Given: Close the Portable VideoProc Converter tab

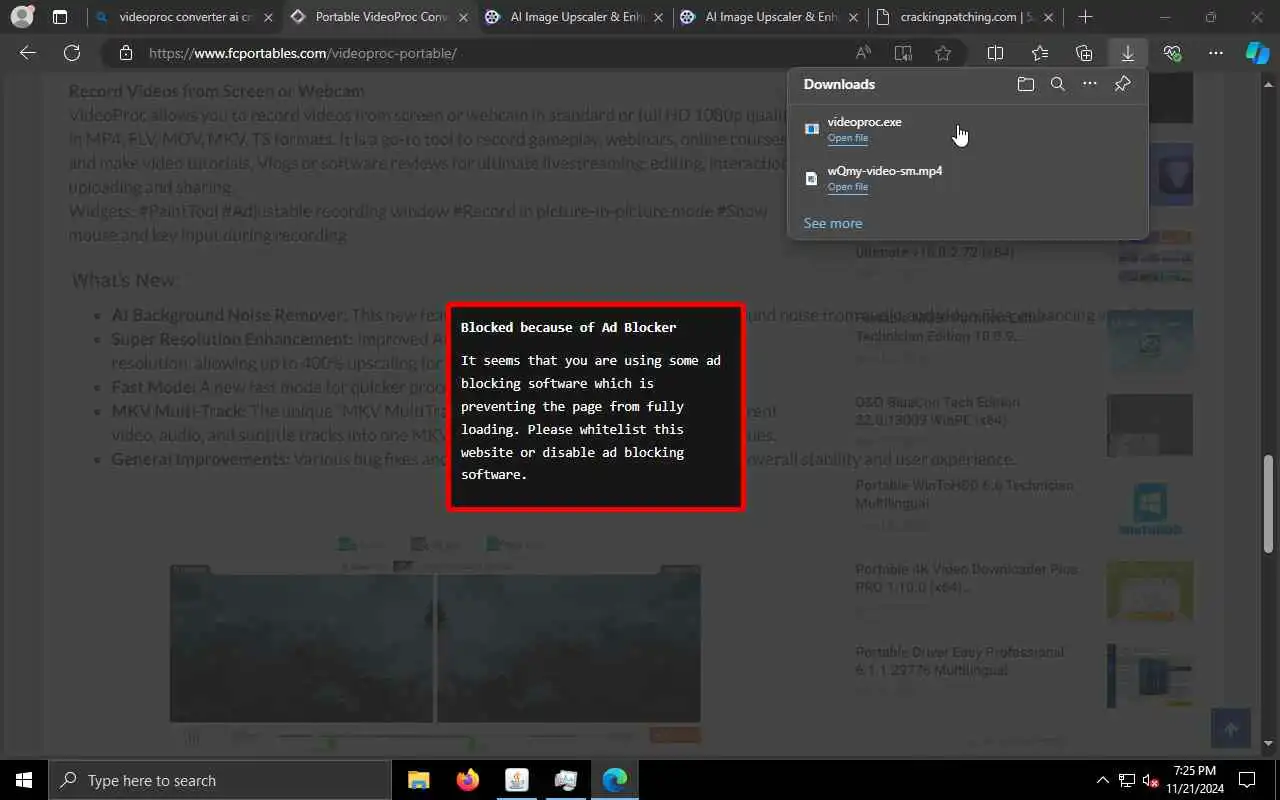Looking at the screenshot, I should pyautogui.click(x=462, y=17).
